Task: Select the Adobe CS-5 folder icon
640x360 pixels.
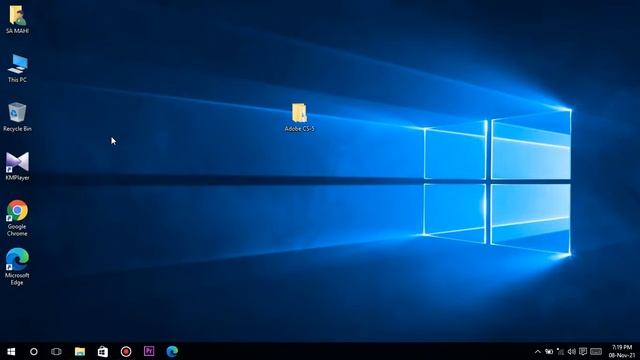Action: (299, 113)
